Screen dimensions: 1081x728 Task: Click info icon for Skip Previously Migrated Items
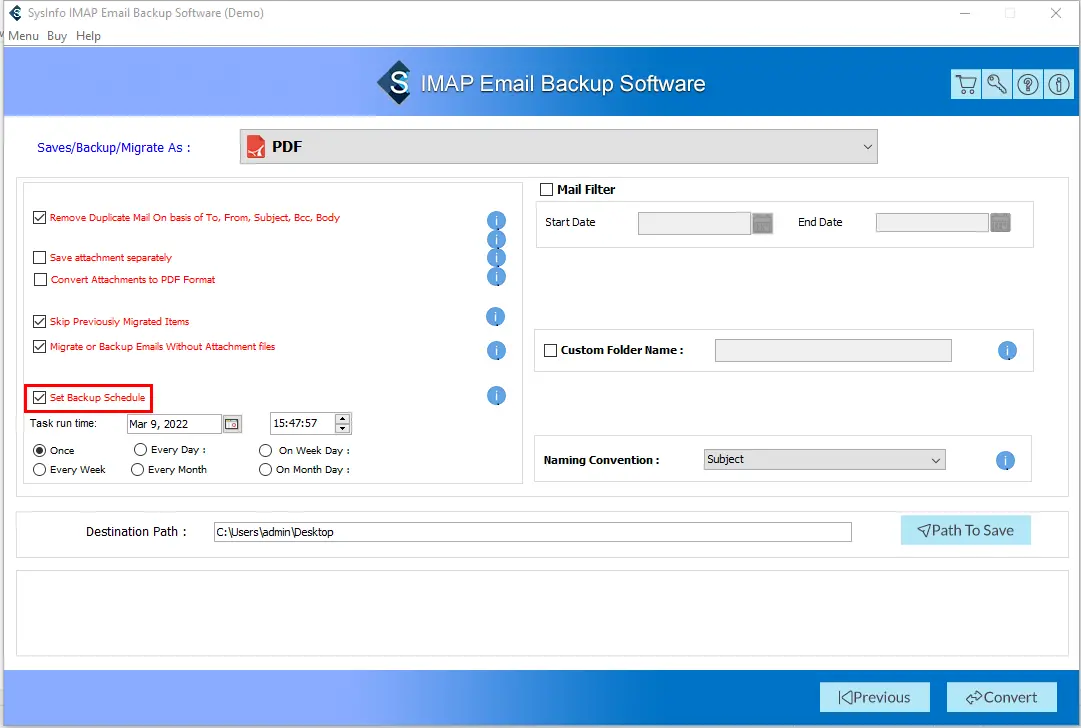[x=495, y=317]
